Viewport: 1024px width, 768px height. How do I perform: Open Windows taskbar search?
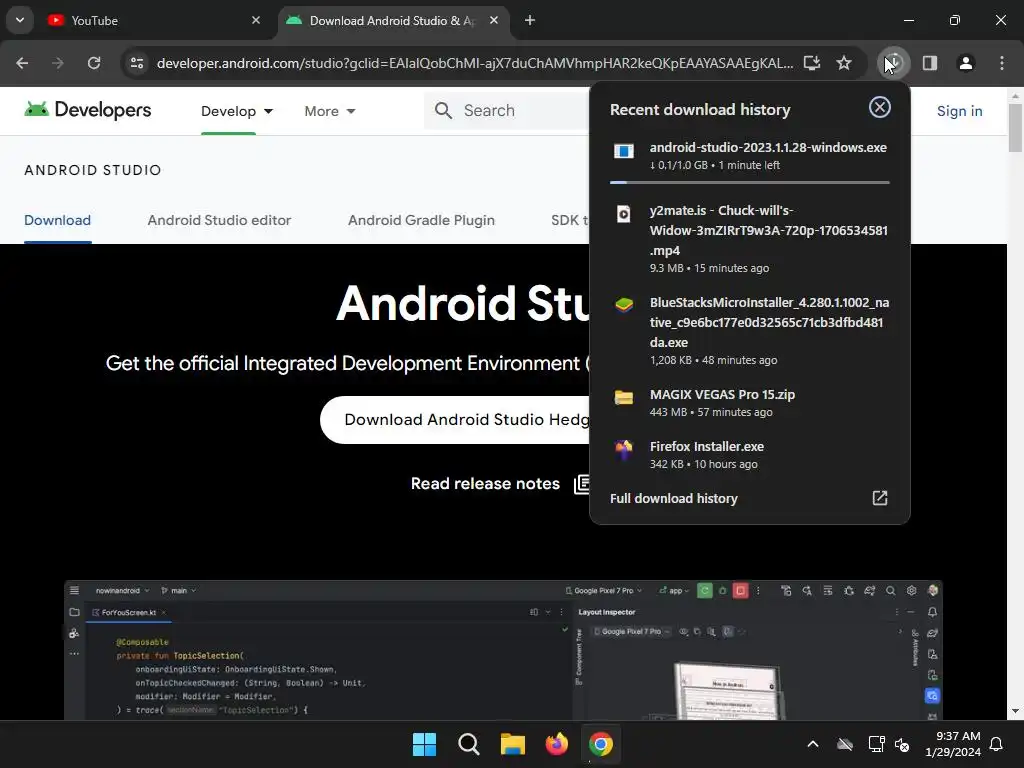point(469,744)
